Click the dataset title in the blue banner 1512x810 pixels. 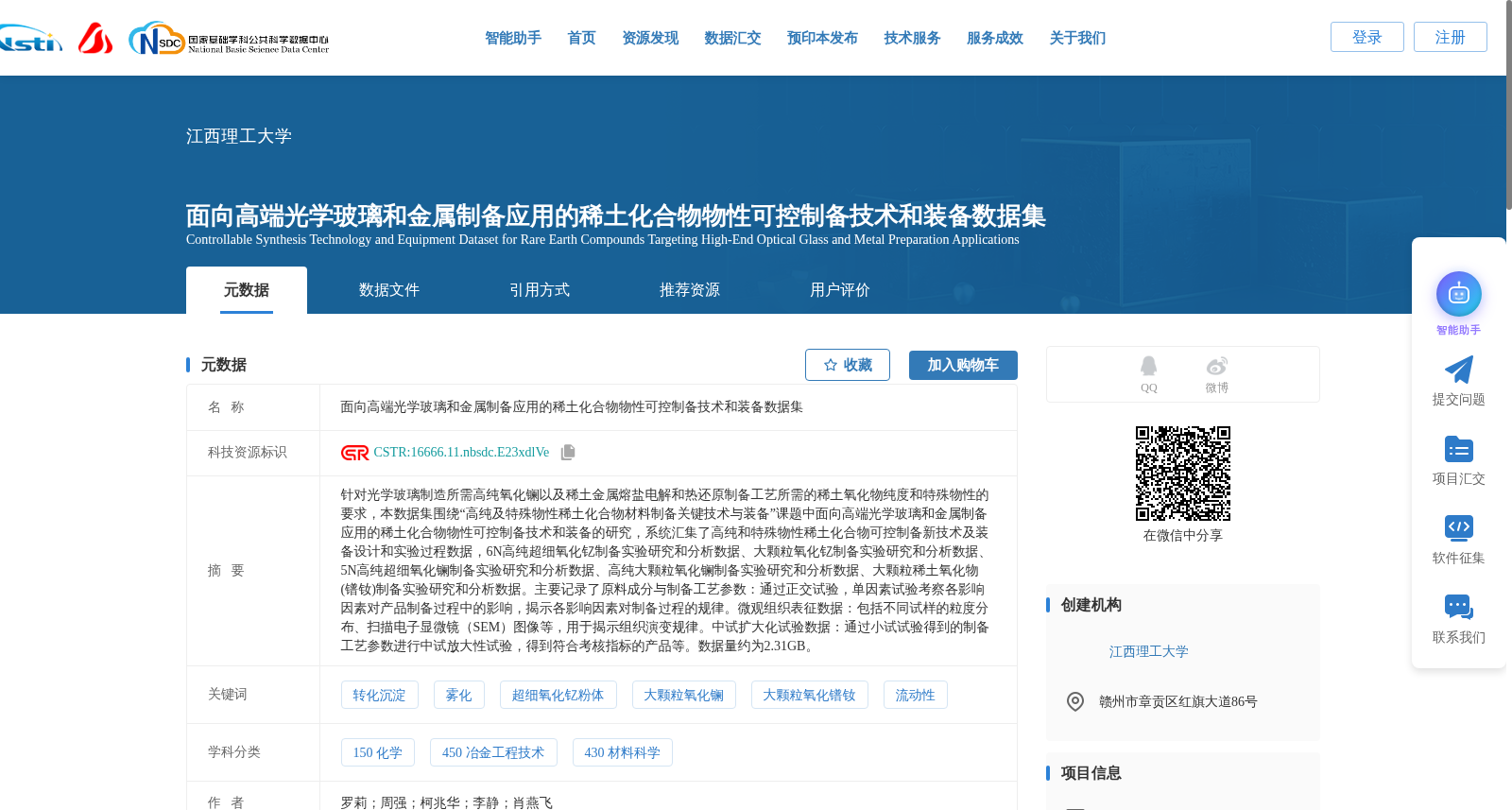(615, 215)
